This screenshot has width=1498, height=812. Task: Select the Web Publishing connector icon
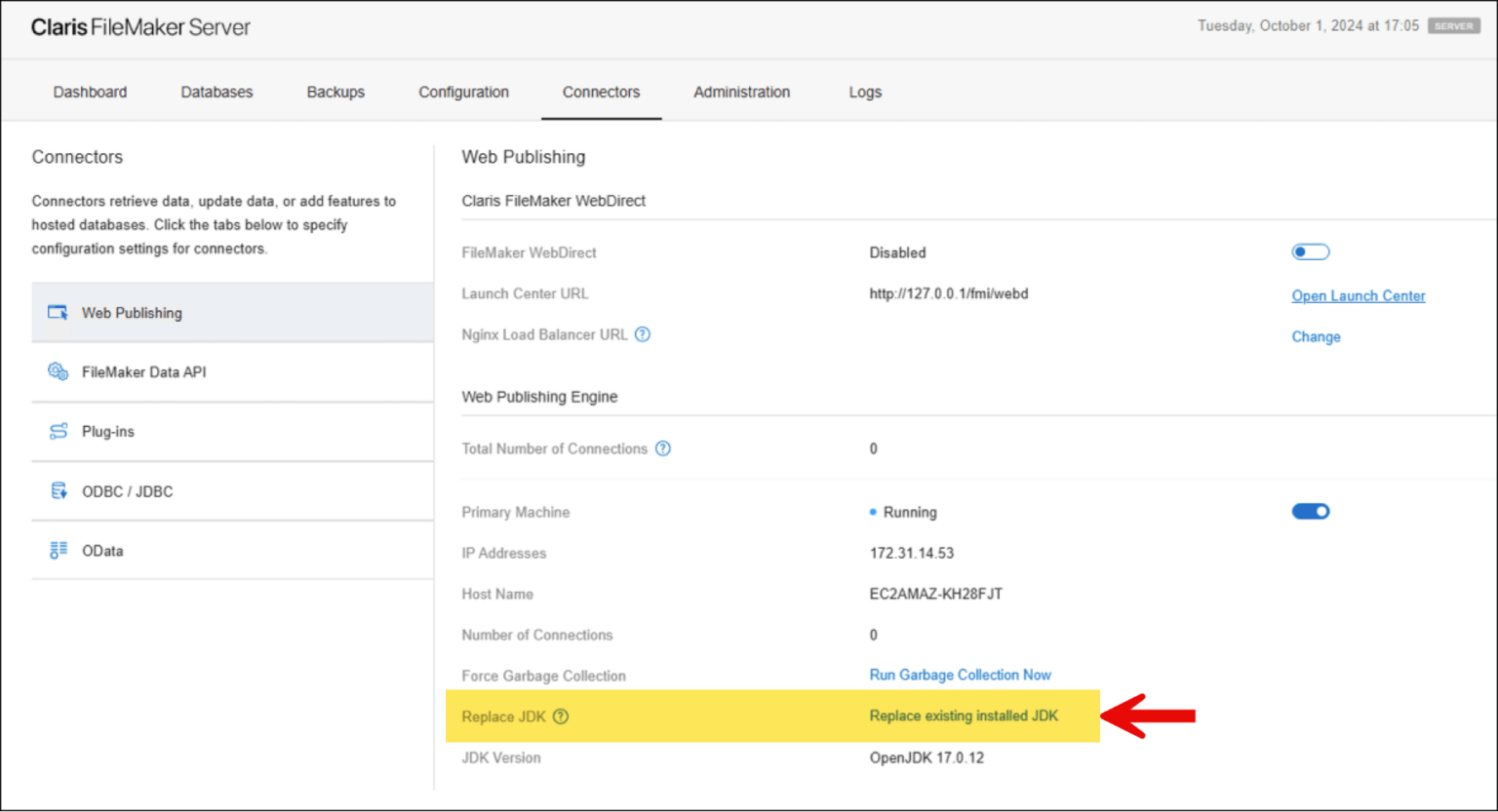tap(57, 312)
